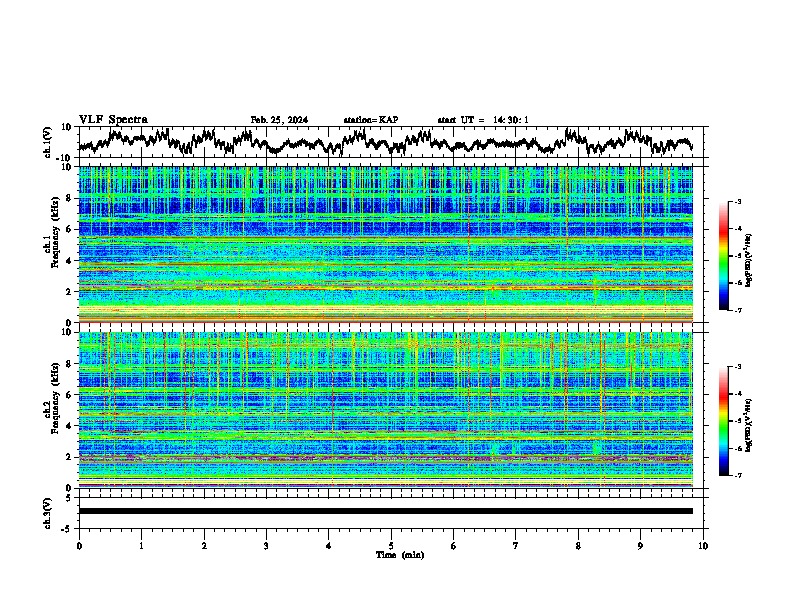Click the ch.1 colorbar log(PSD) label
Viewport: 792px width, 612px height.
click(x=750, y=260)
